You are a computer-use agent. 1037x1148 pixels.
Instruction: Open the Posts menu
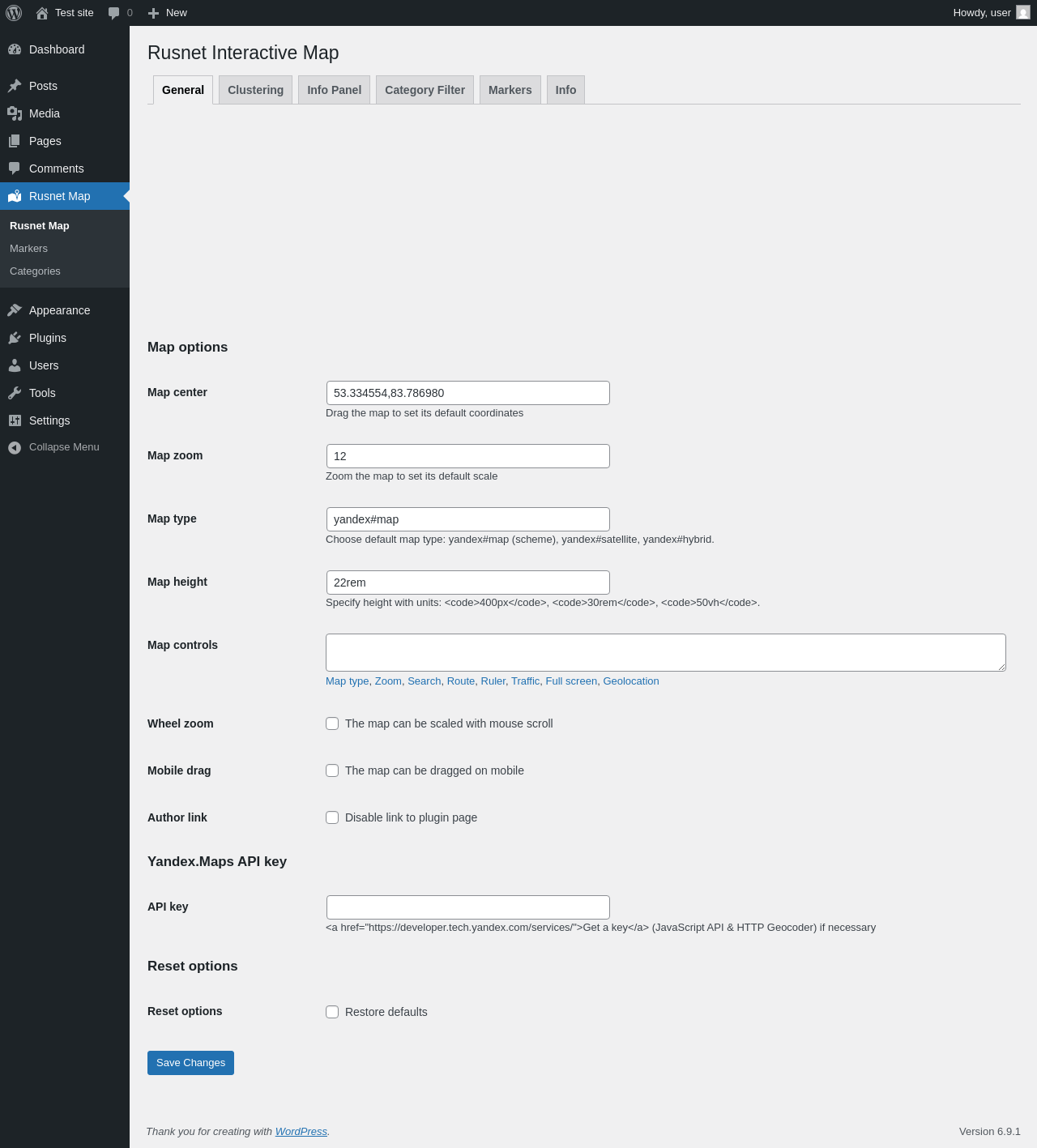[x=65, y=86]
